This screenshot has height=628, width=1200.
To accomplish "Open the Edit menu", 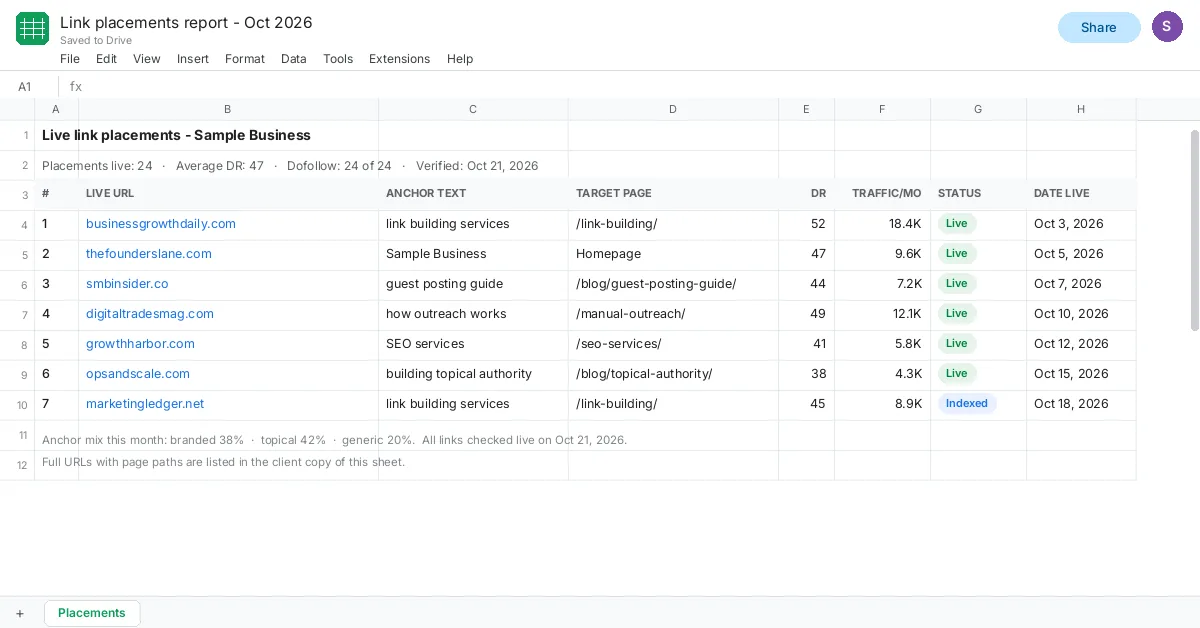I will click(106, 59).
